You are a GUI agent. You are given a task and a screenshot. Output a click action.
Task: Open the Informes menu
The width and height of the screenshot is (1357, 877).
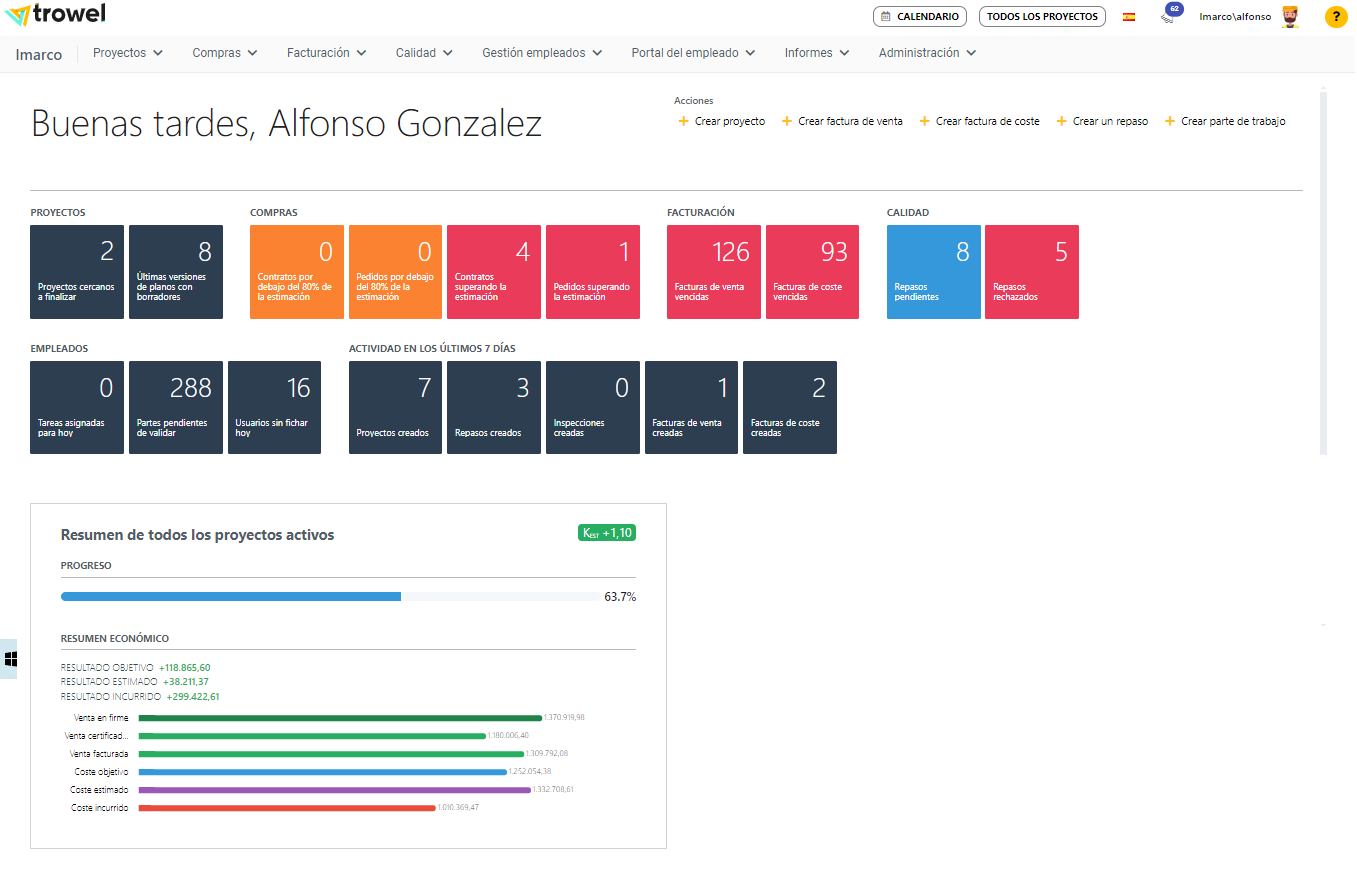point(816,53)
